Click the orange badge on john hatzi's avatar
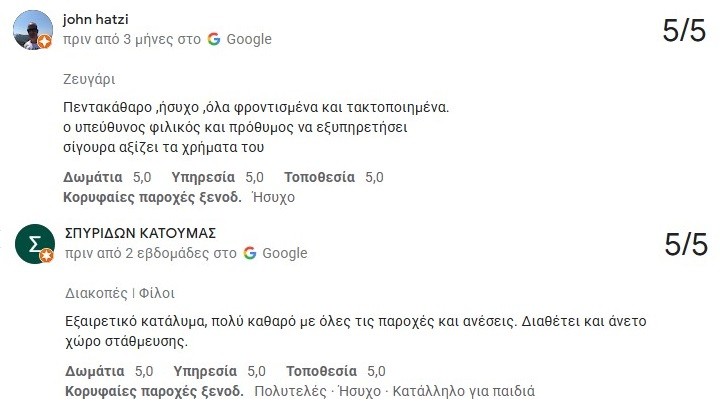The height and width of the screenshot is (412, 720). [x=45, y=42]
